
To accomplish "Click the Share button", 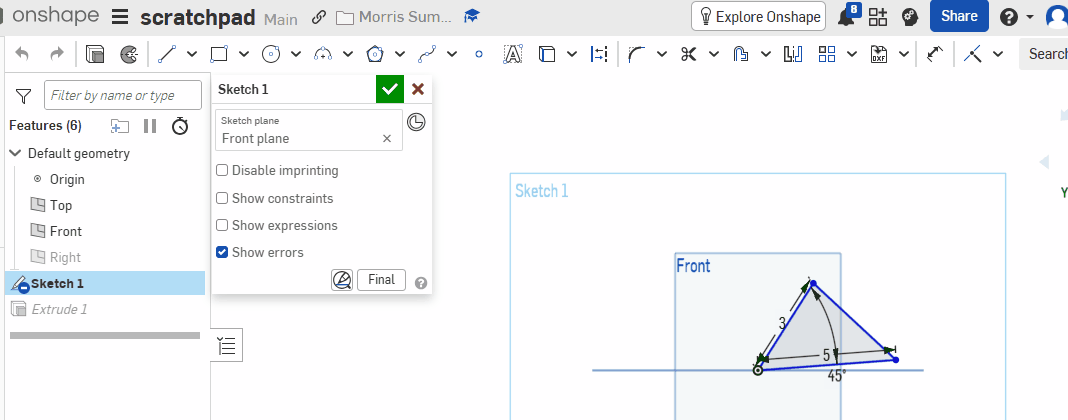I will pos(959,16).
